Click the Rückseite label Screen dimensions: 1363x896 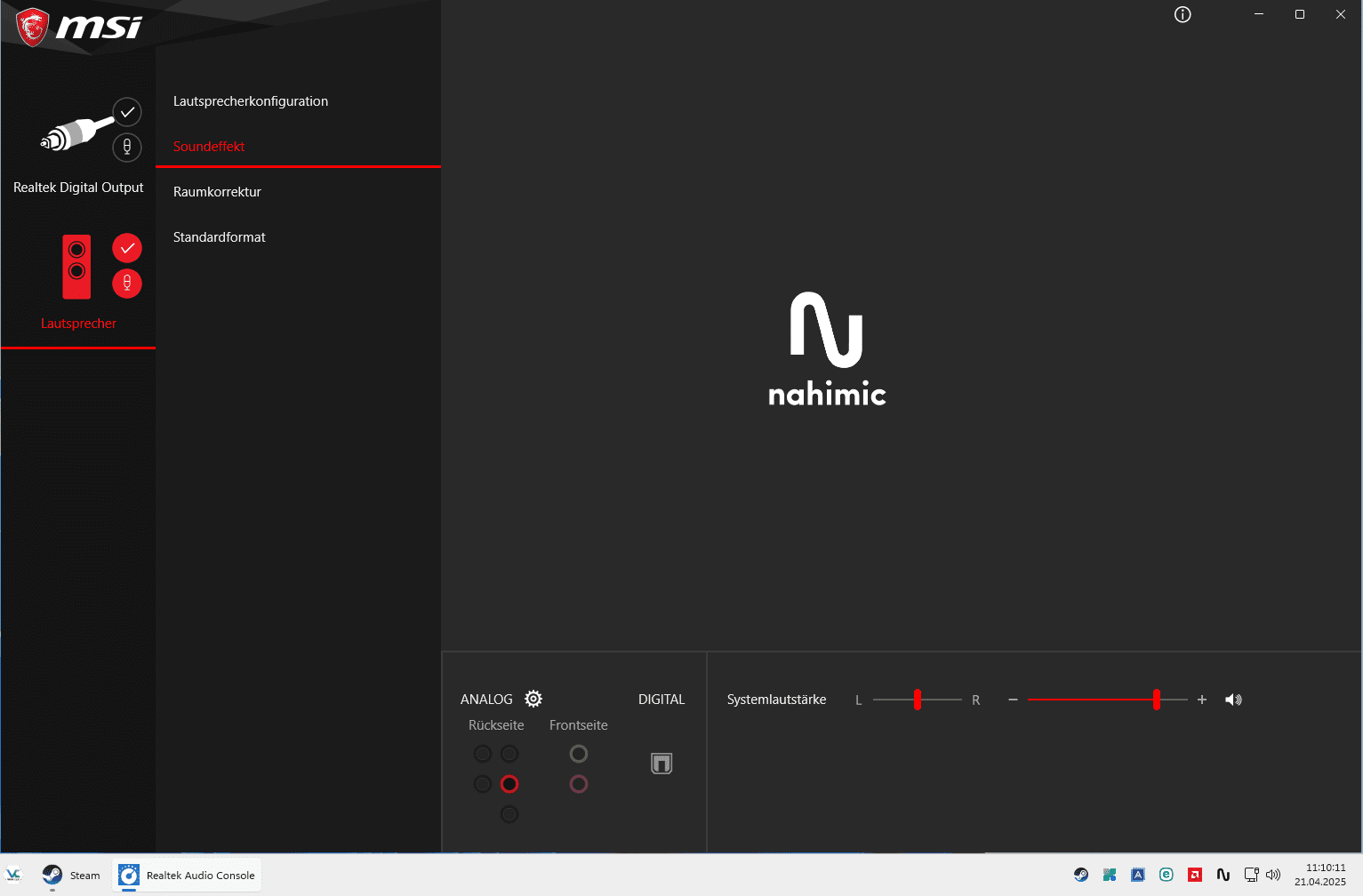(x=496, y=725)
